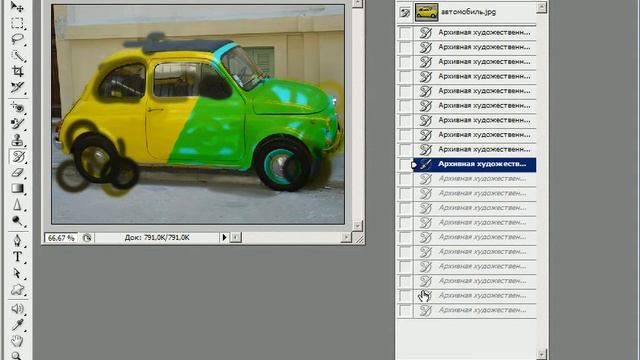Toggle history brush source box of highlighted state
This screenshot has height=360, width=640.
pos(405,164)
